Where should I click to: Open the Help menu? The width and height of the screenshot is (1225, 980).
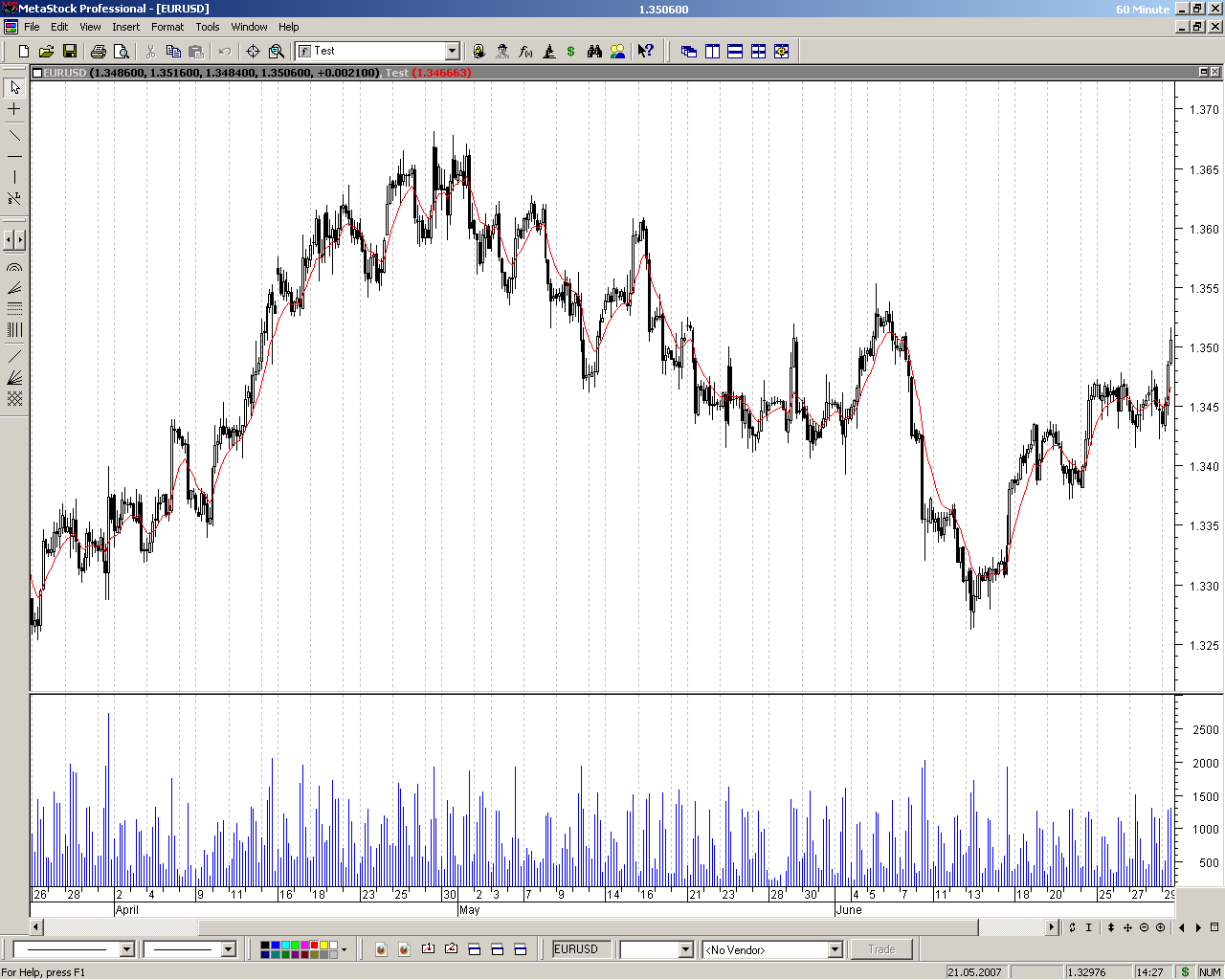pyautogui.click(x=288, y=27)
